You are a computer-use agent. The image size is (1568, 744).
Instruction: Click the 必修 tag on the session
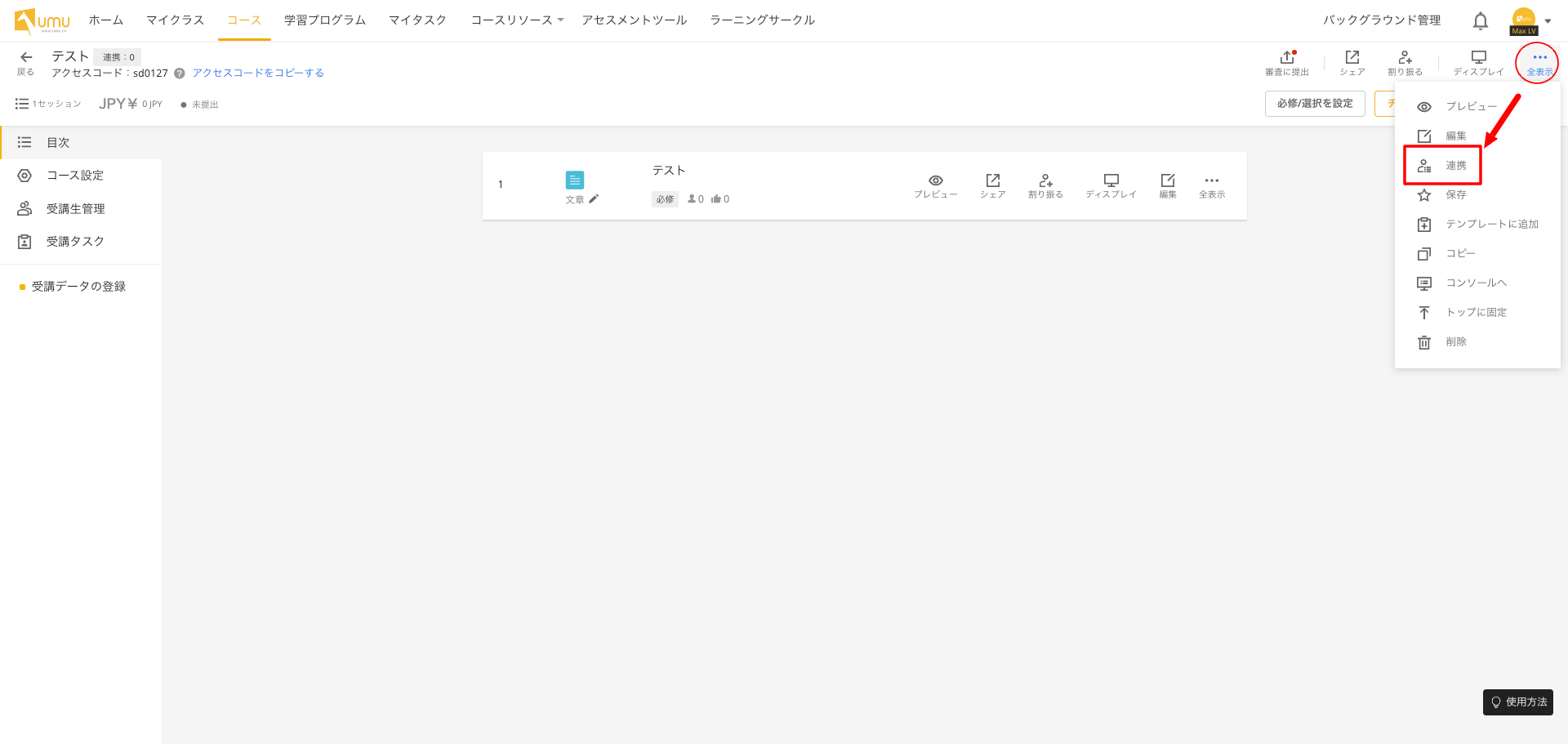[x=665, y=199]
